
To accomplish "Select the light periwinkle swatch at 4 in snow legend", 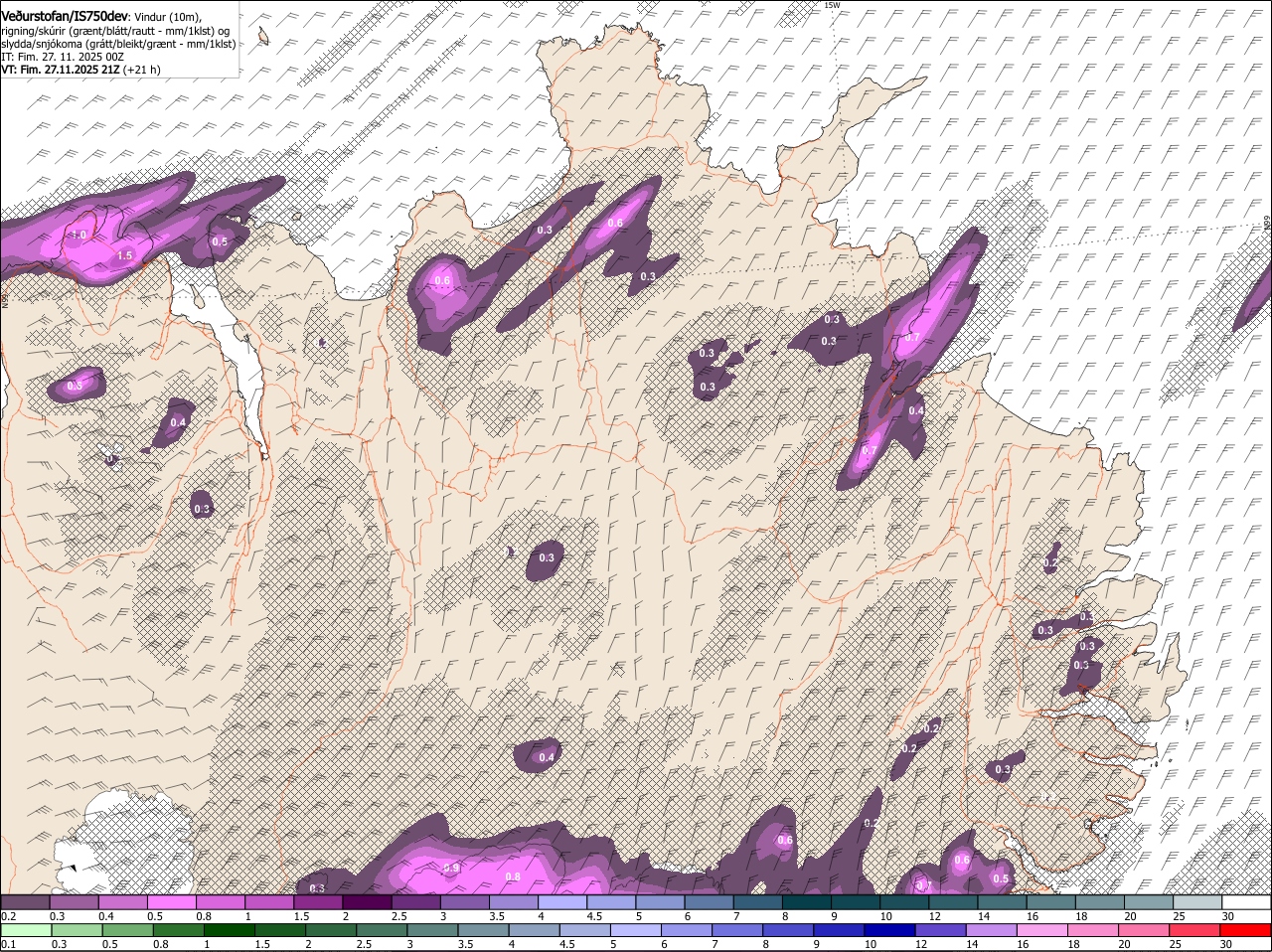I will point(562,902).
